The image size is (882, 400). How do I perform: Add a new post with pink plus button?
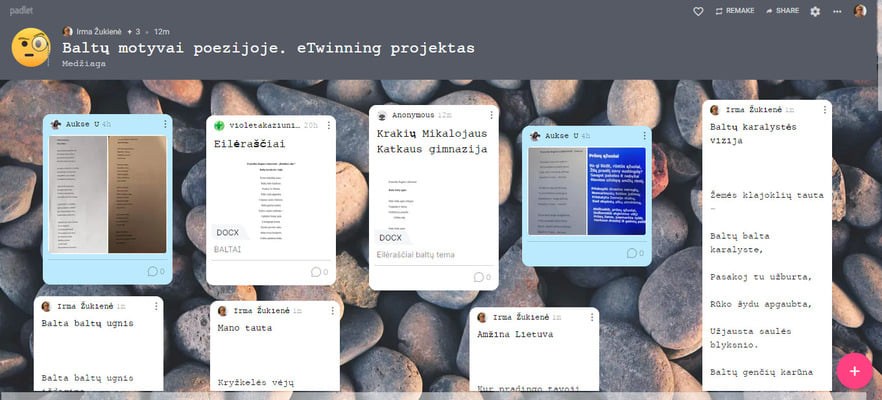(x=854, y=371)
